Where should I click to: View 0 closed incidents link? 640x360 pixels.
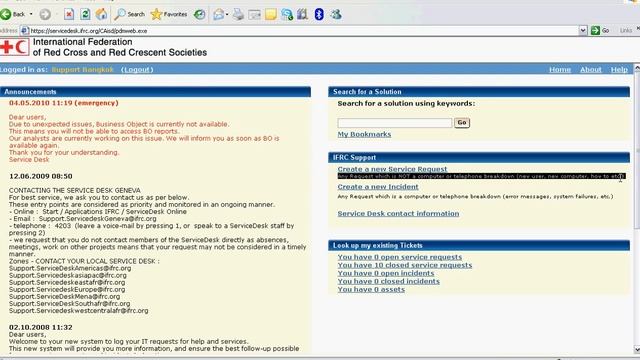tap(389, 281)
